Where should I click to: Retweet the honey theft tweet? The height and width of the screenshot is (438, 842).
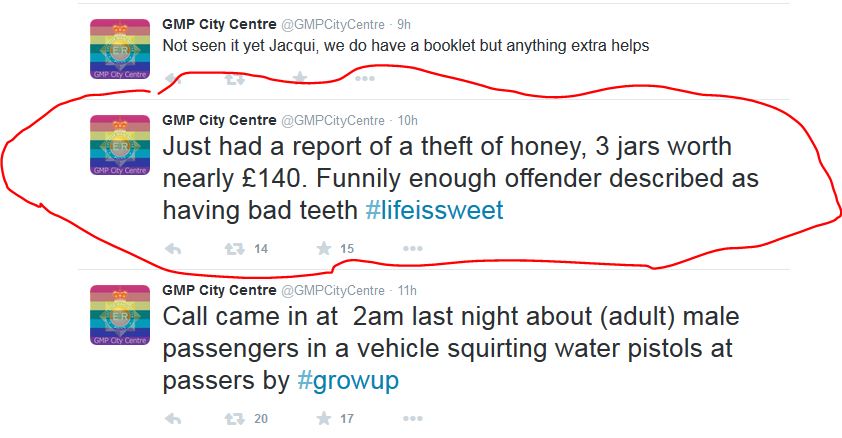point(233,249)
